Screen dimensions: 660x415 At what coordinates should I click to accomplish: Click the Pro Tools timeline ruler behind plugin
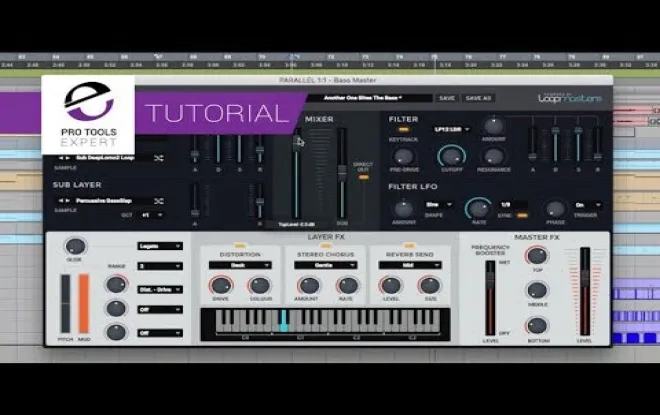tap(330, 61)
